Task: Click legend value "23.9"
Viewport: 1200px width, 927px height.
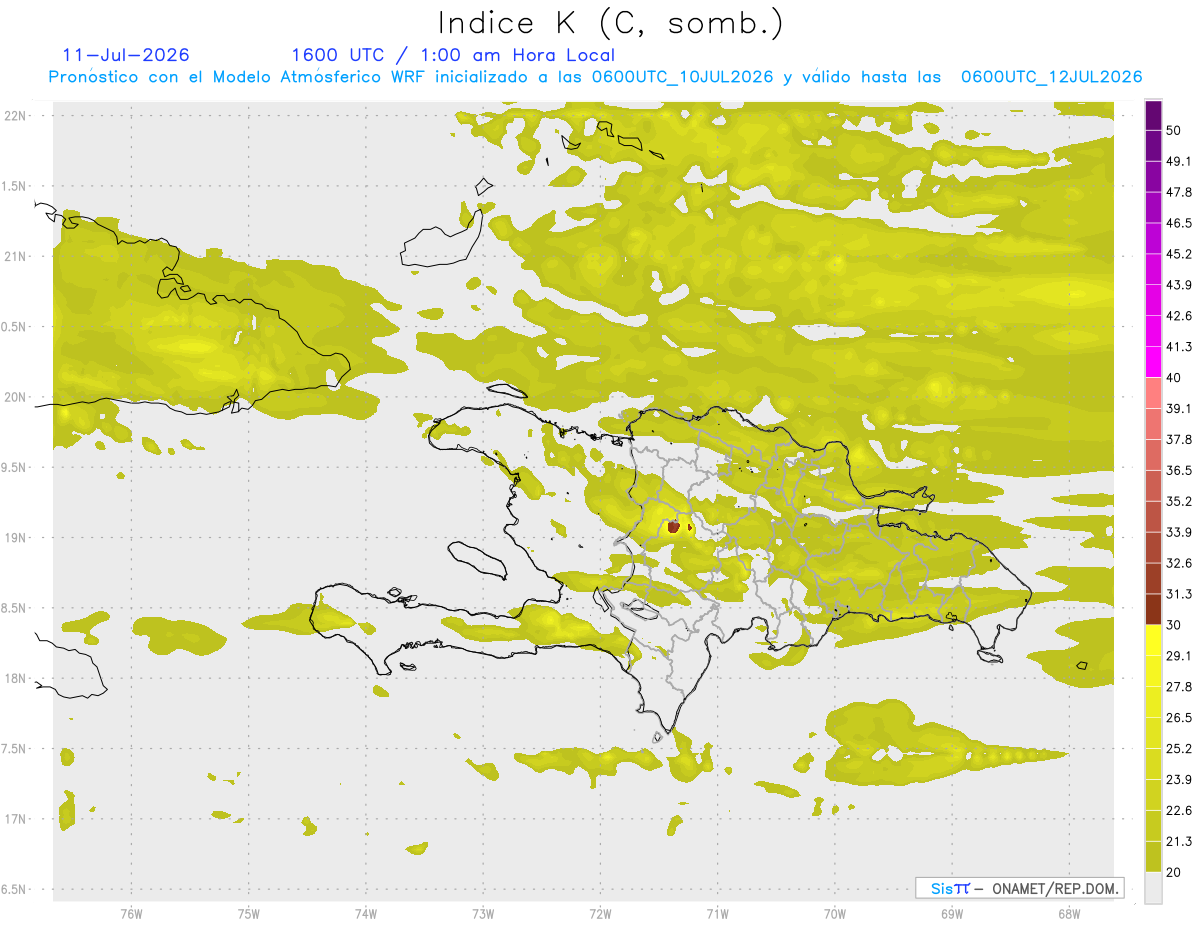Action: click(1179, 780)
